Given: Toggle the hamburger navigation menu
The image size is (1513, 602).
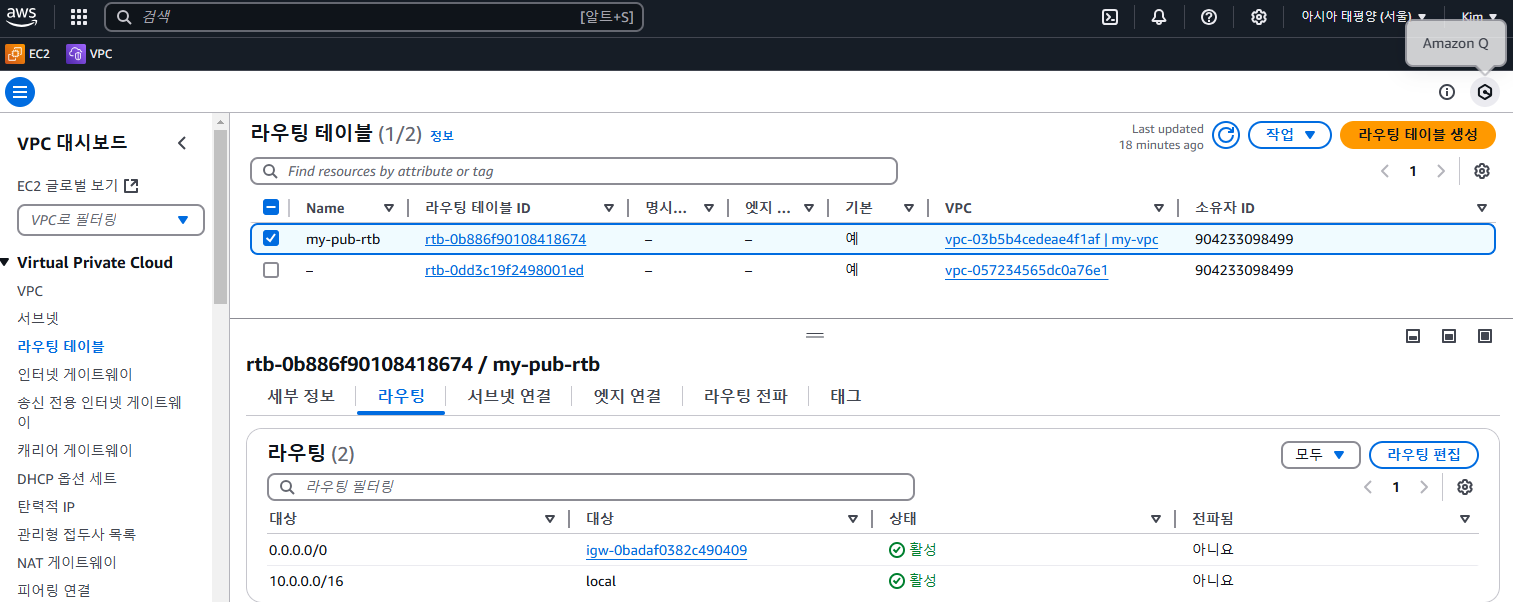Looking at the screenshot, I should click(20, 92).
